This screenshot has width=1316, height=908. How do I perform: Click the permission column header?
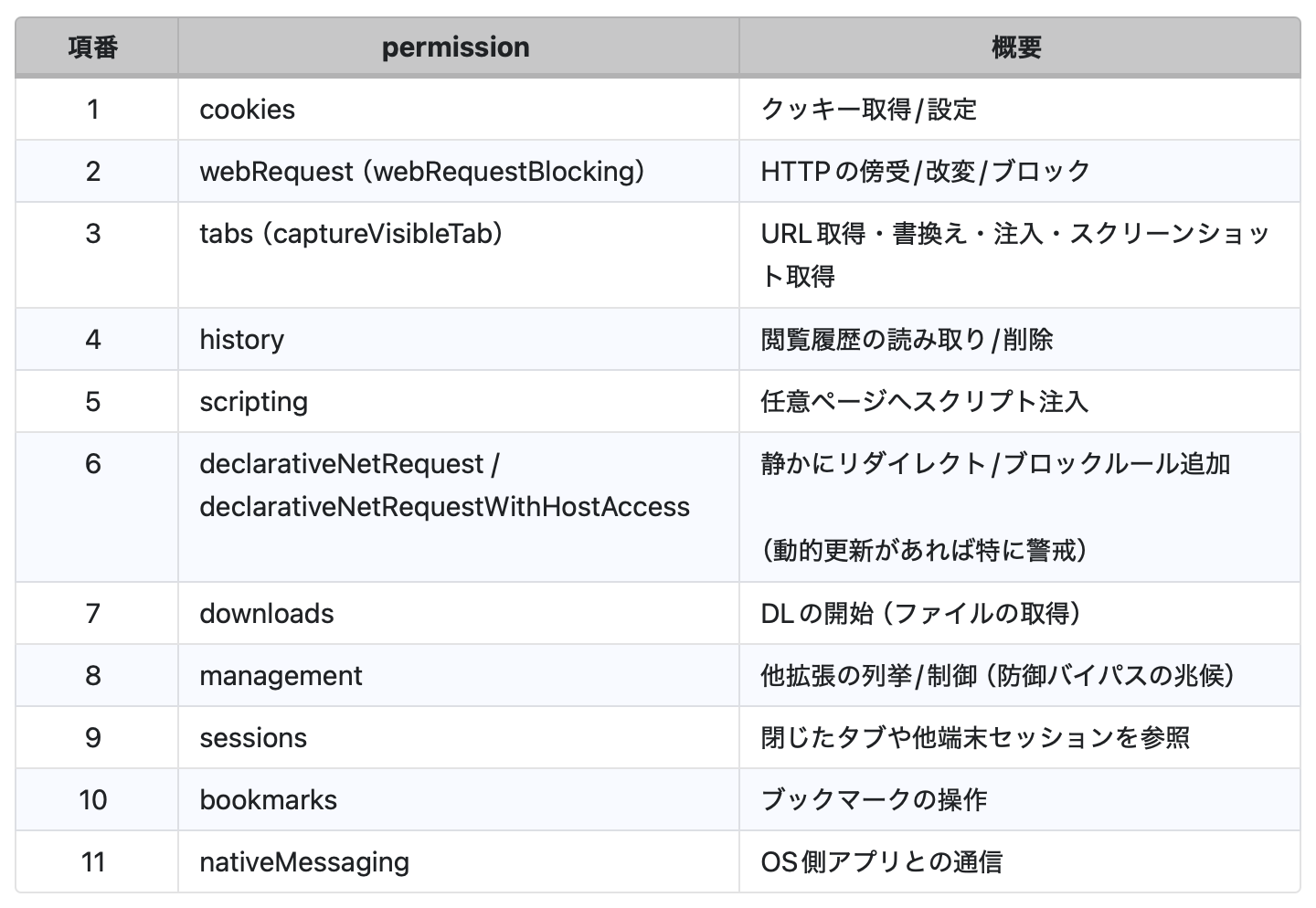pos(456,48)
